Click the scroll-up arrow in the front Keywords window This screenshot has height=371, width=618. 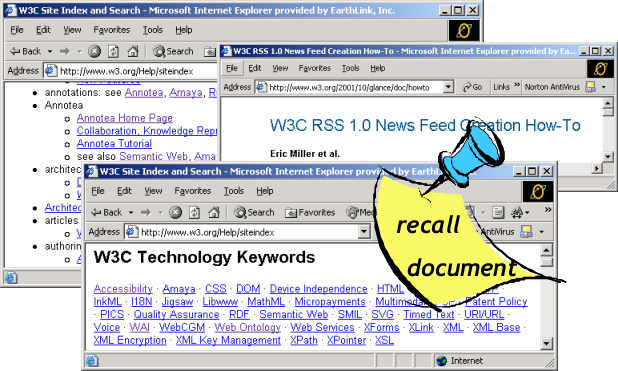pyautogui.click(x=546, y=250)
